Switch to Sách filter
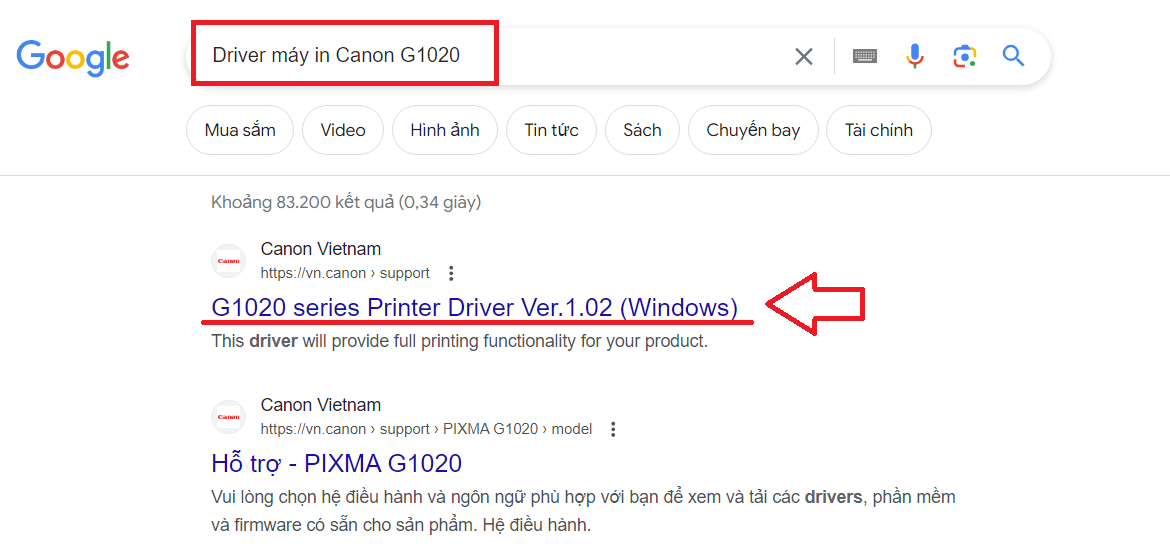Screen dimensions: 1170x557 (642, 130)
